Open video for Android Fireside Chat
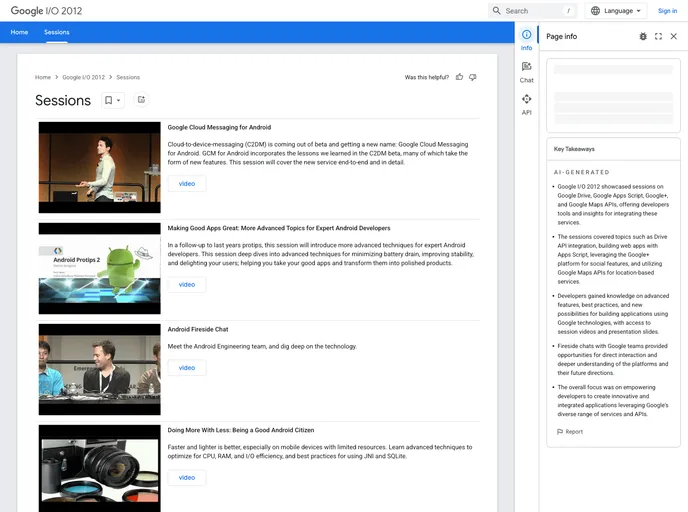The image size is (688, 512). click(186, 368)
